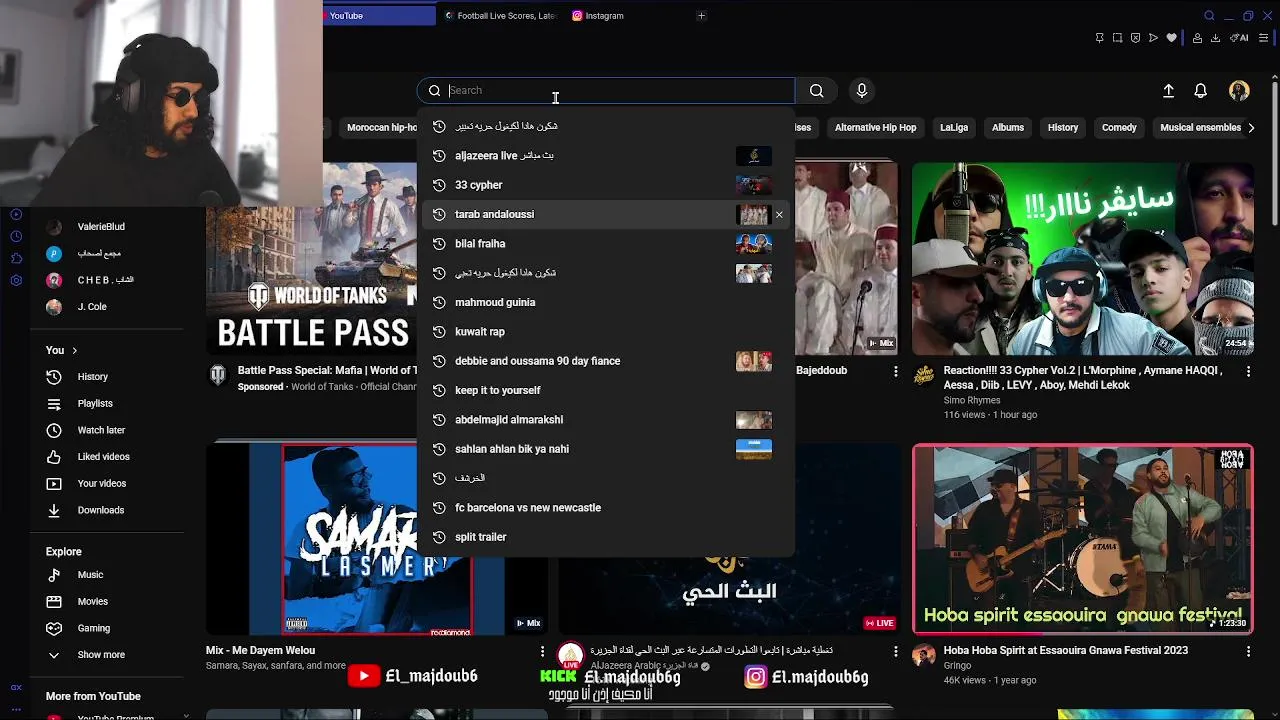Select the Moroccan hip-hop chip
The width and height of the screenshot is (1280, 720).
pos(380,128)
